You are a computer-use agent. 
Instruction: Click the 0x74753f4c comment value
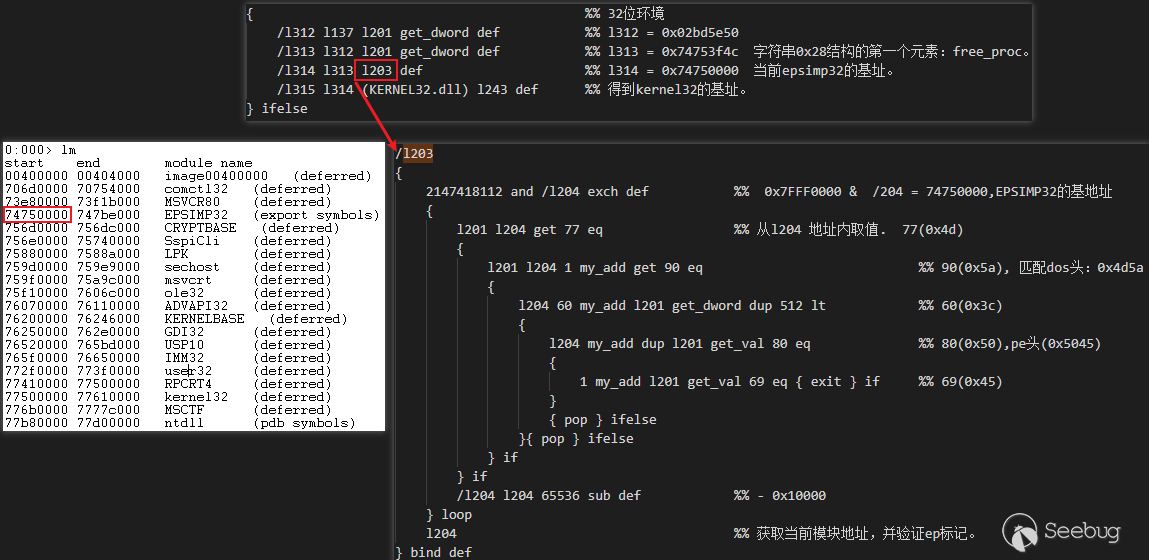[700, 51]
